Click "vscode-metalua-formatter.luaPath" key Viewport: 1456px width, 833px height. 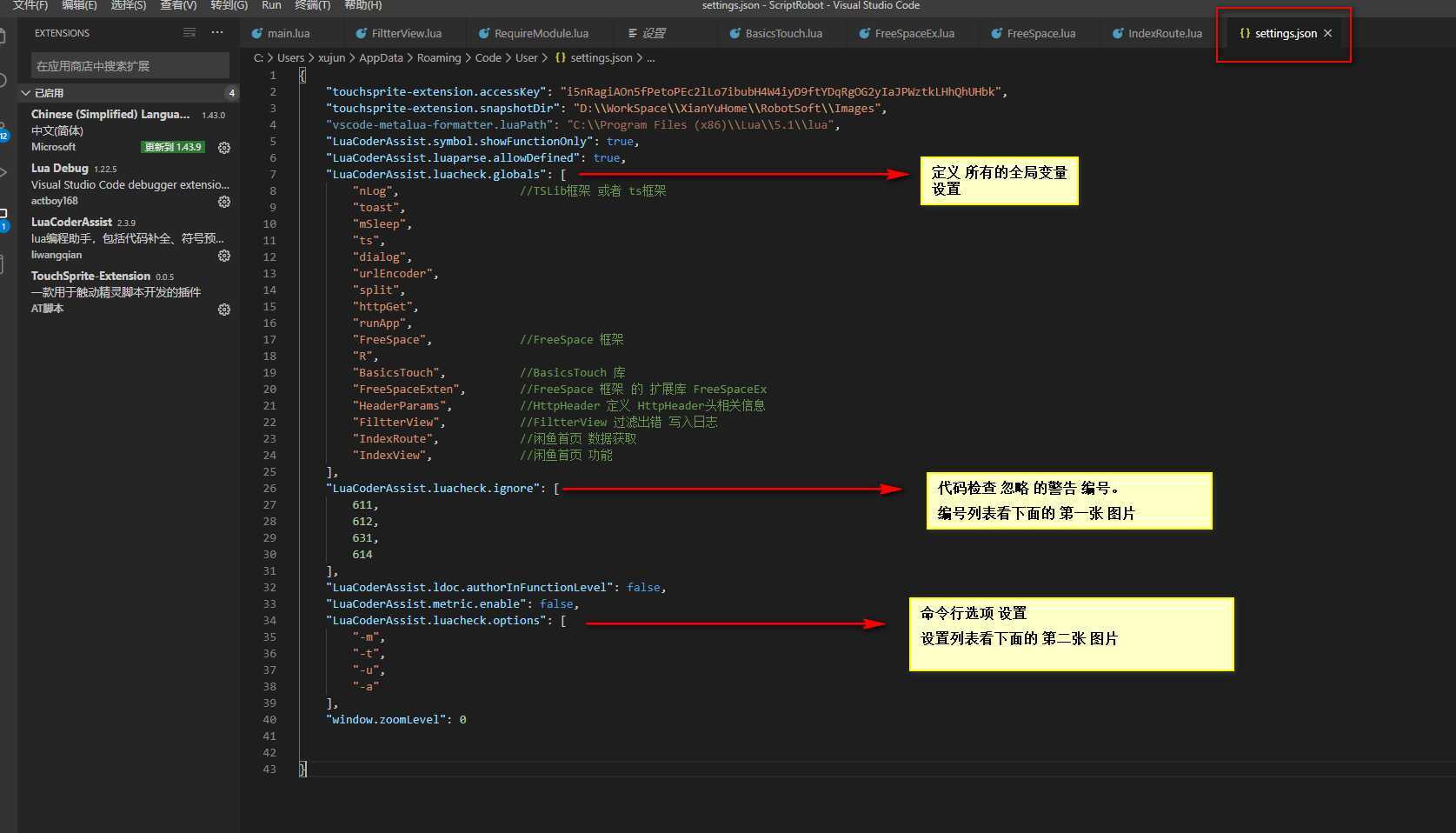click(440, 124)
